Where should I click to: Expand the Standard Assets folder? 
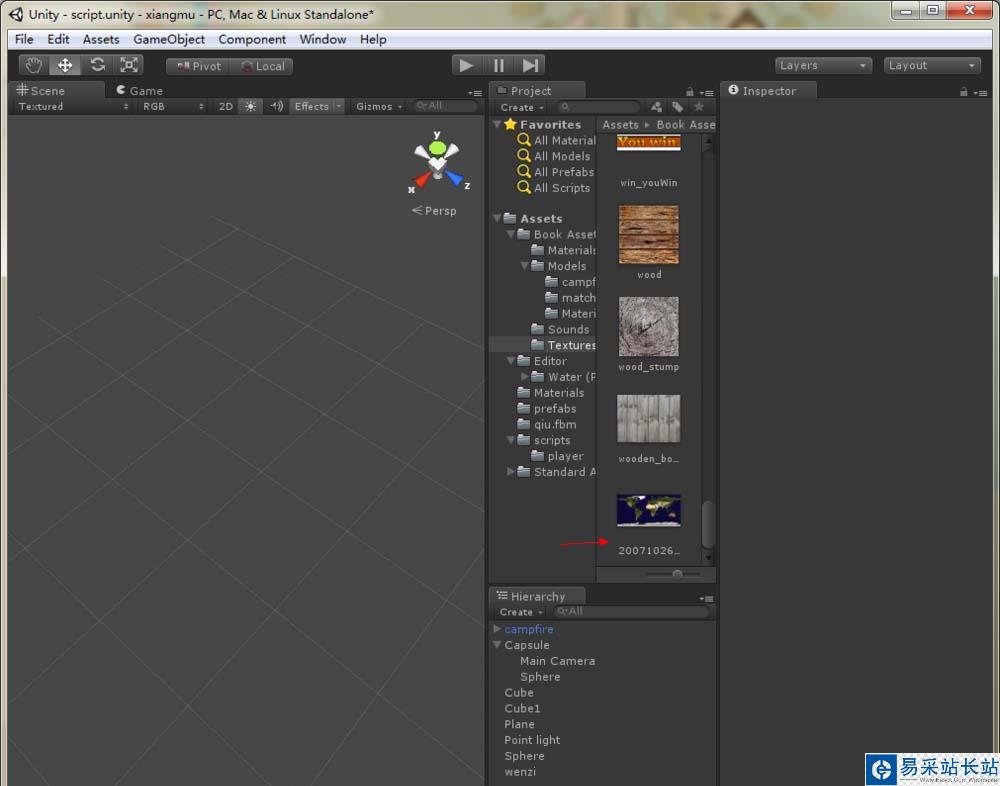tap(510, 471)
